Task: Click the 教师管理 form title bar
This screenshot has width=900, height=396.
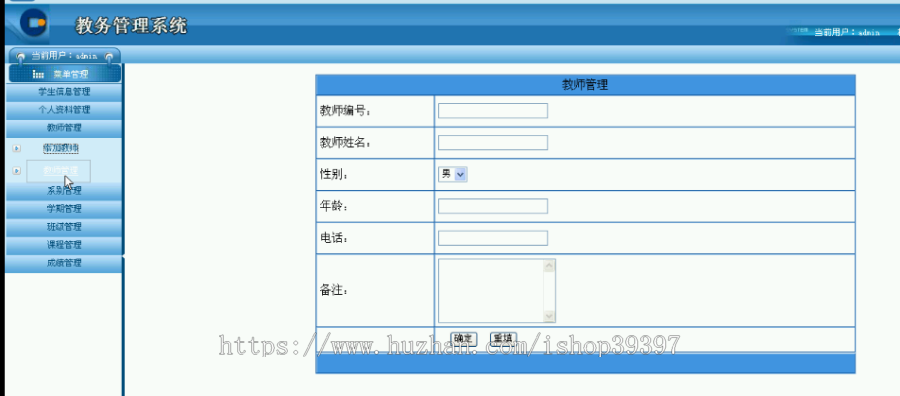Action: 585,85
